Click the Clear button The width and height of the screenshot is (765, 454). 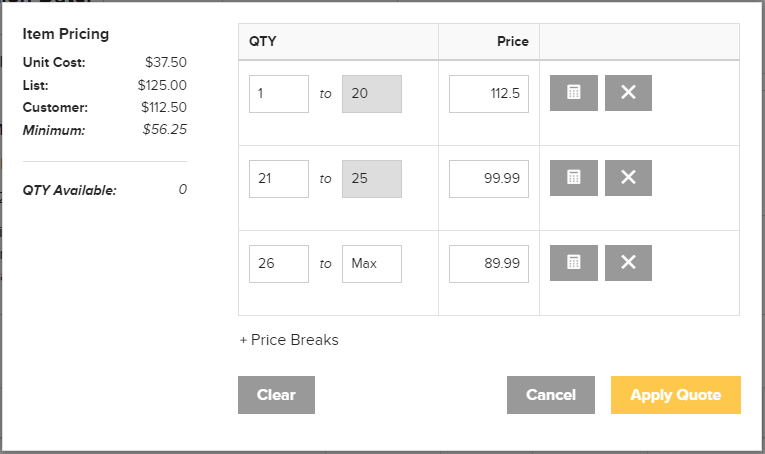pyautogui.click(x=276, y=395)
